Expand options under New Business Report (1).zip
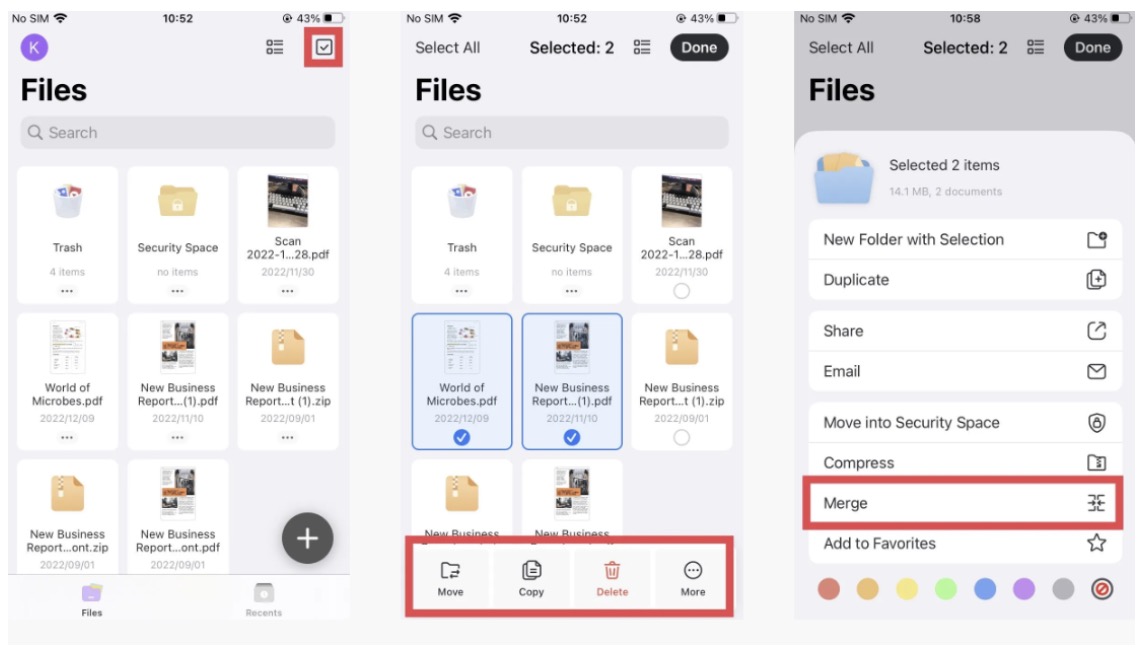The image size is (1146, 658). [287, 437]
